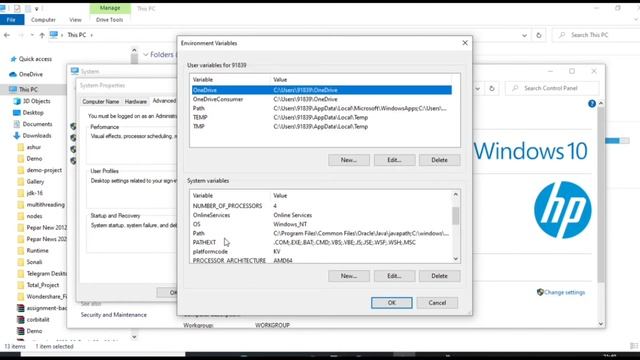This screenshot has width=640, height=360.
Task: Click the System variables scrollbar thumb
Action: click(x=456, y=216)
